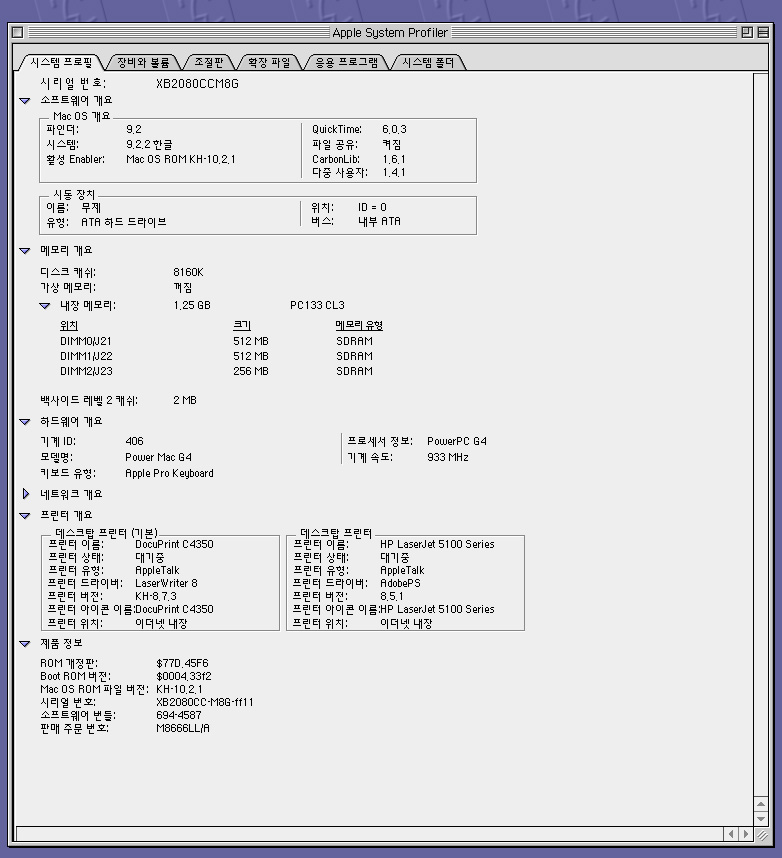Switch to the 장비와 볼륨 tab
Screen dimensions: 782x858
(143, 62)
